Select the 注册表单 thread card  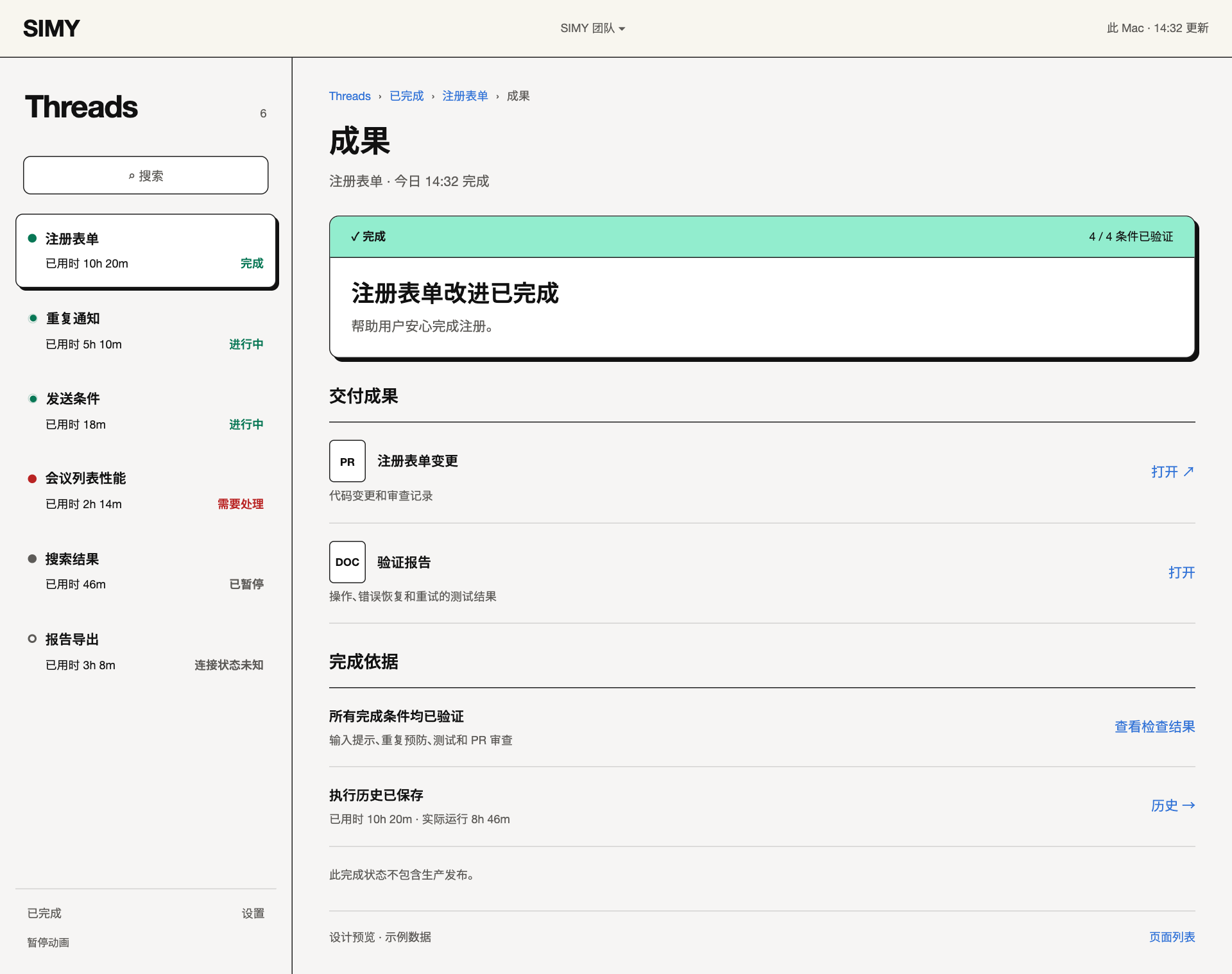[x=146, y=251]
